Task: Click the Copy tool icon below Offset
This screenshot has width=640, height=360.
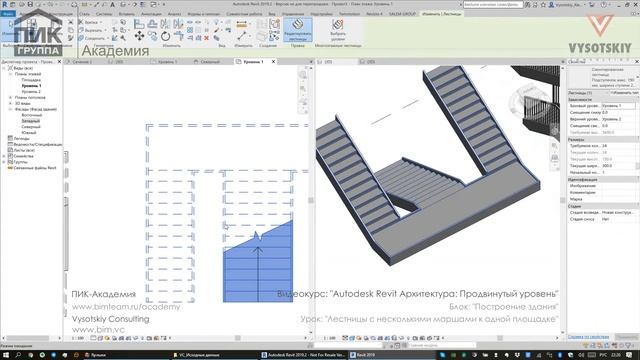Action: tap(152, 36)
